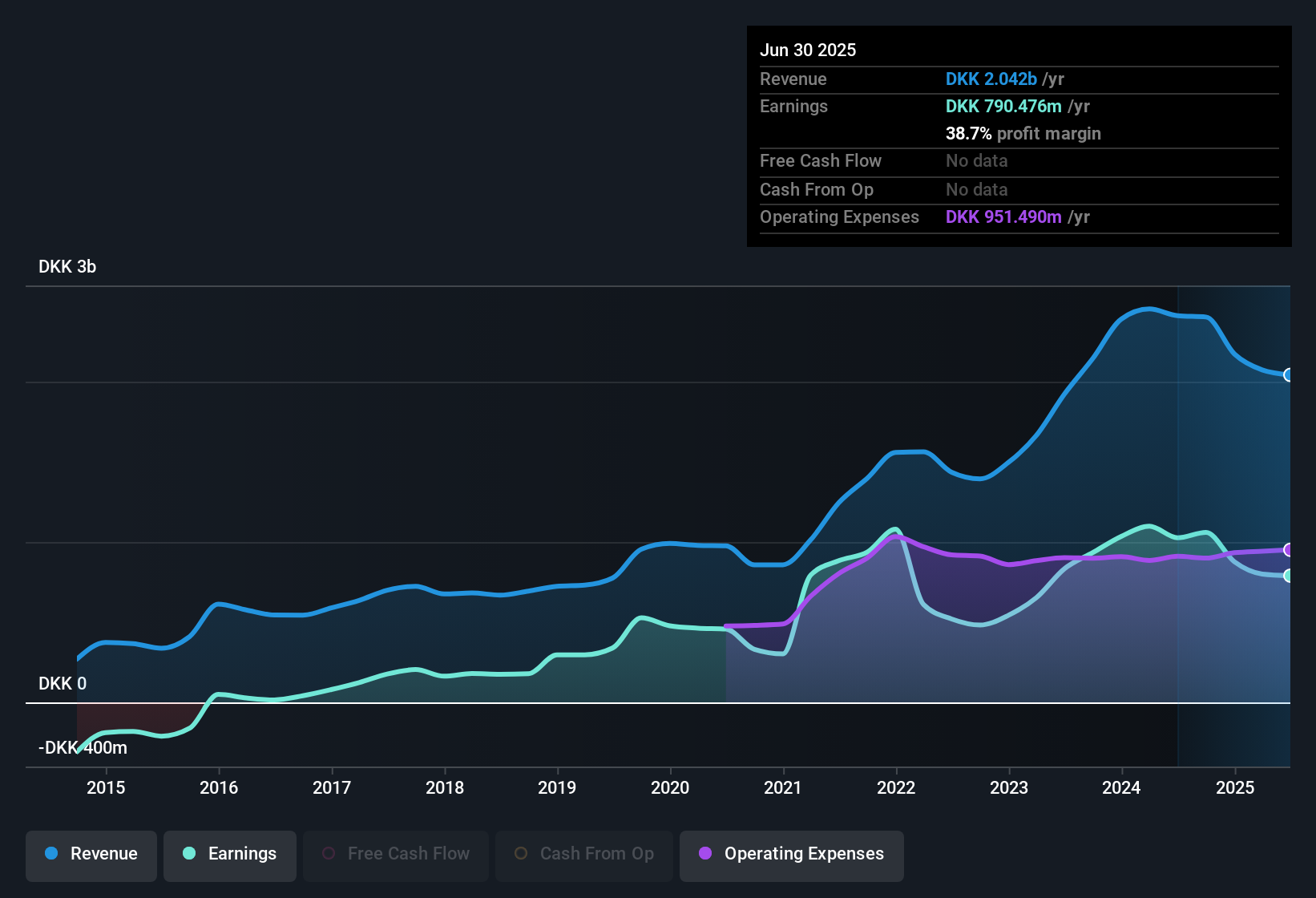Click the DKK 951.490m operating expenses value
This screenshot has width=1316, height=898.
coord(1003,216)
